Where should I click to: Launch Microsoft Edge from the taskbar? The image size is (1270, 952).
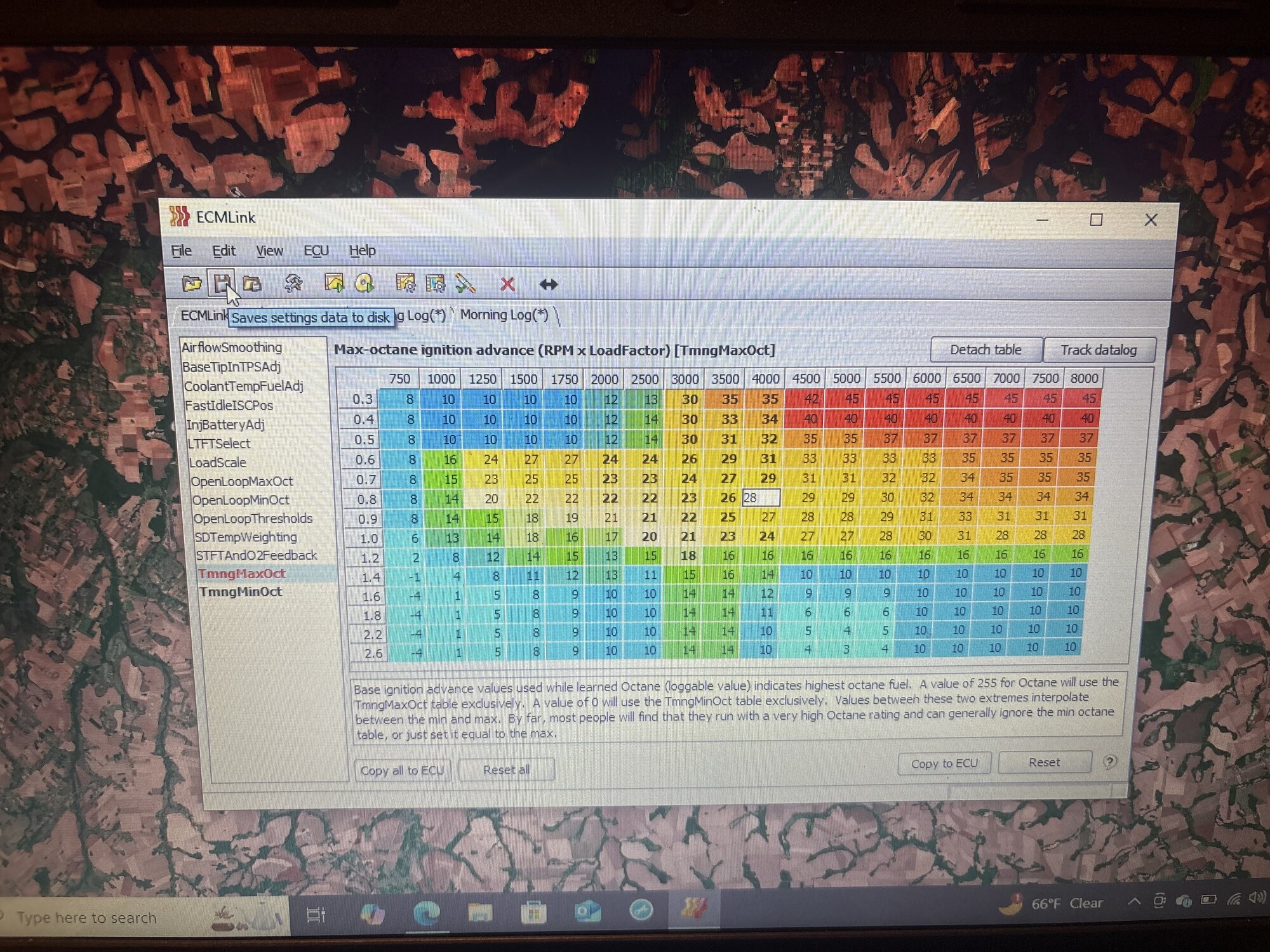(x=426, y=913)
